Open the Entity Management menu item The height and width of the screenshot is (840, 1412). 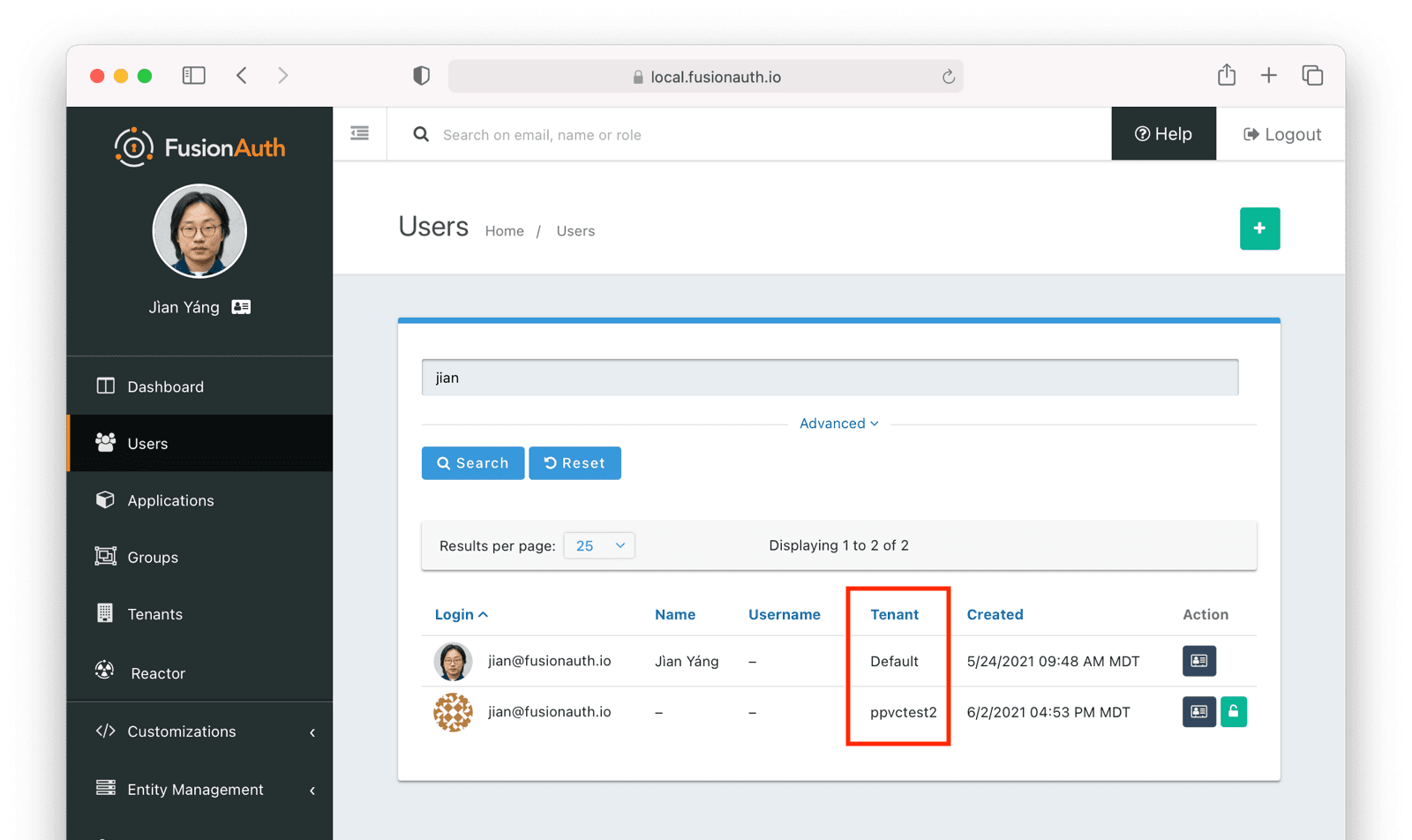tap(195, 789)
